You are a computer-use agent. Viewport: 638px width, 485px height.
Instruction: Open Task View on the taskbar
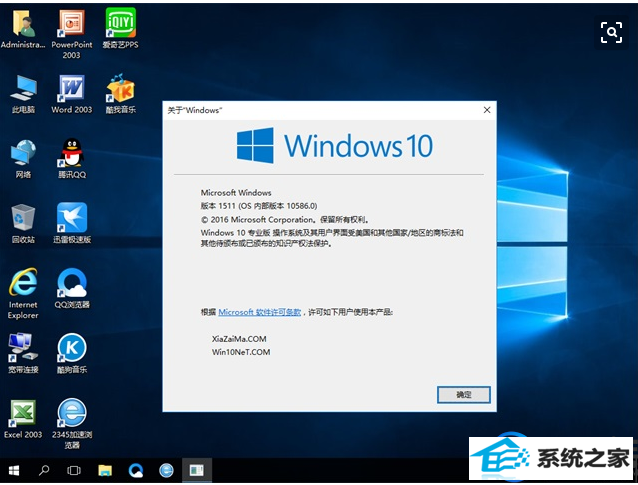coord(74,470)
